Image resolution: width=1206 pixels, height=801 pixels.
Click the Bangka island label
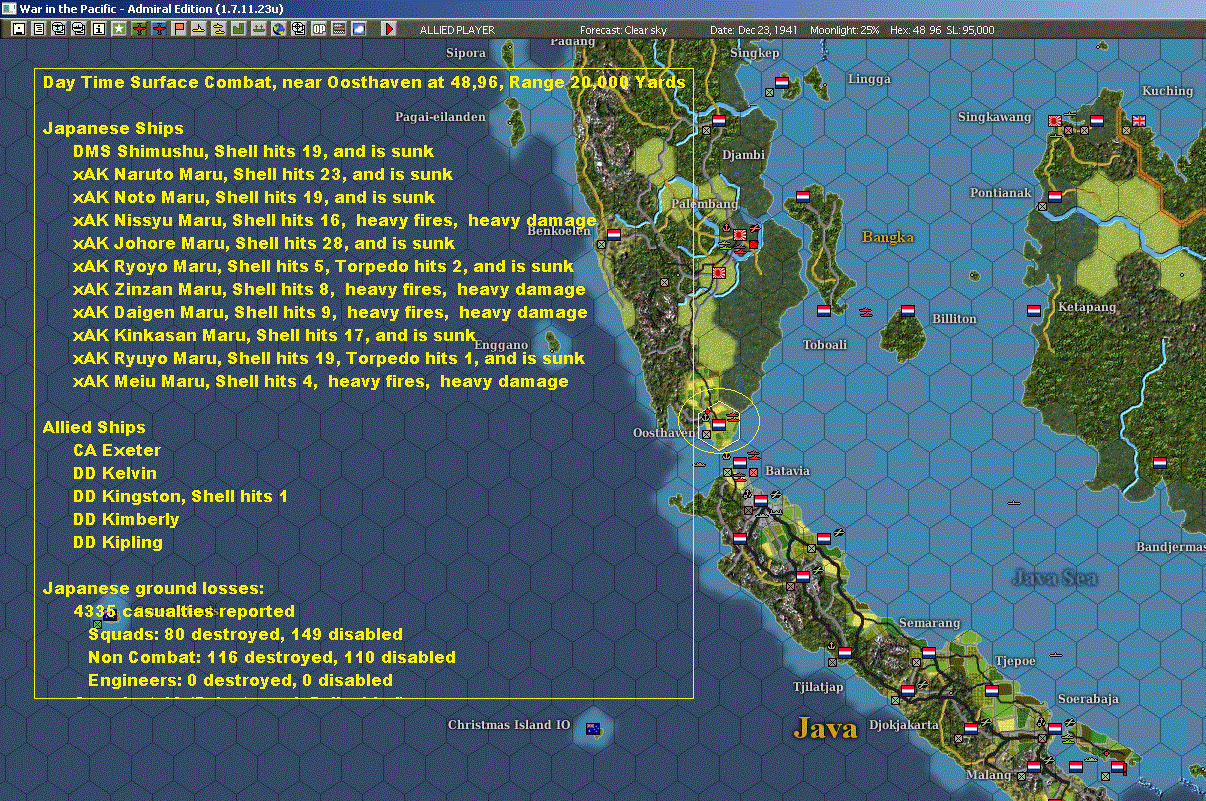(x=888, y=237)
